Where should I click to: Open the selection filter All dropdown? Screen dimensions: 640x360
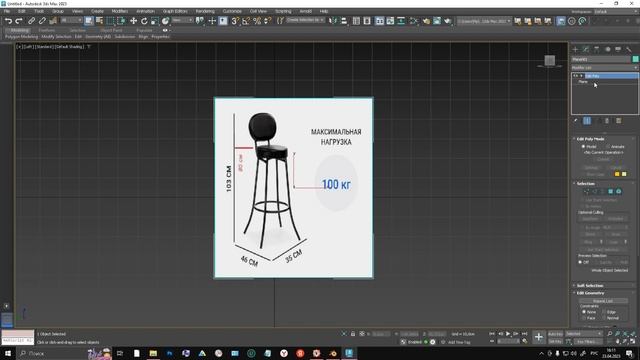tap(71, 20)
